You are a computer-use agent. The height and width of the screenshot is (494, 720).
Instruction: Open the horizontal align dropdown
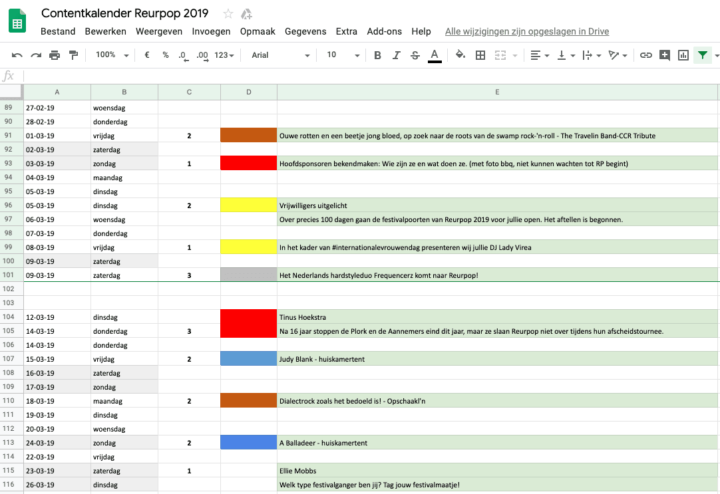coord(540,55)
